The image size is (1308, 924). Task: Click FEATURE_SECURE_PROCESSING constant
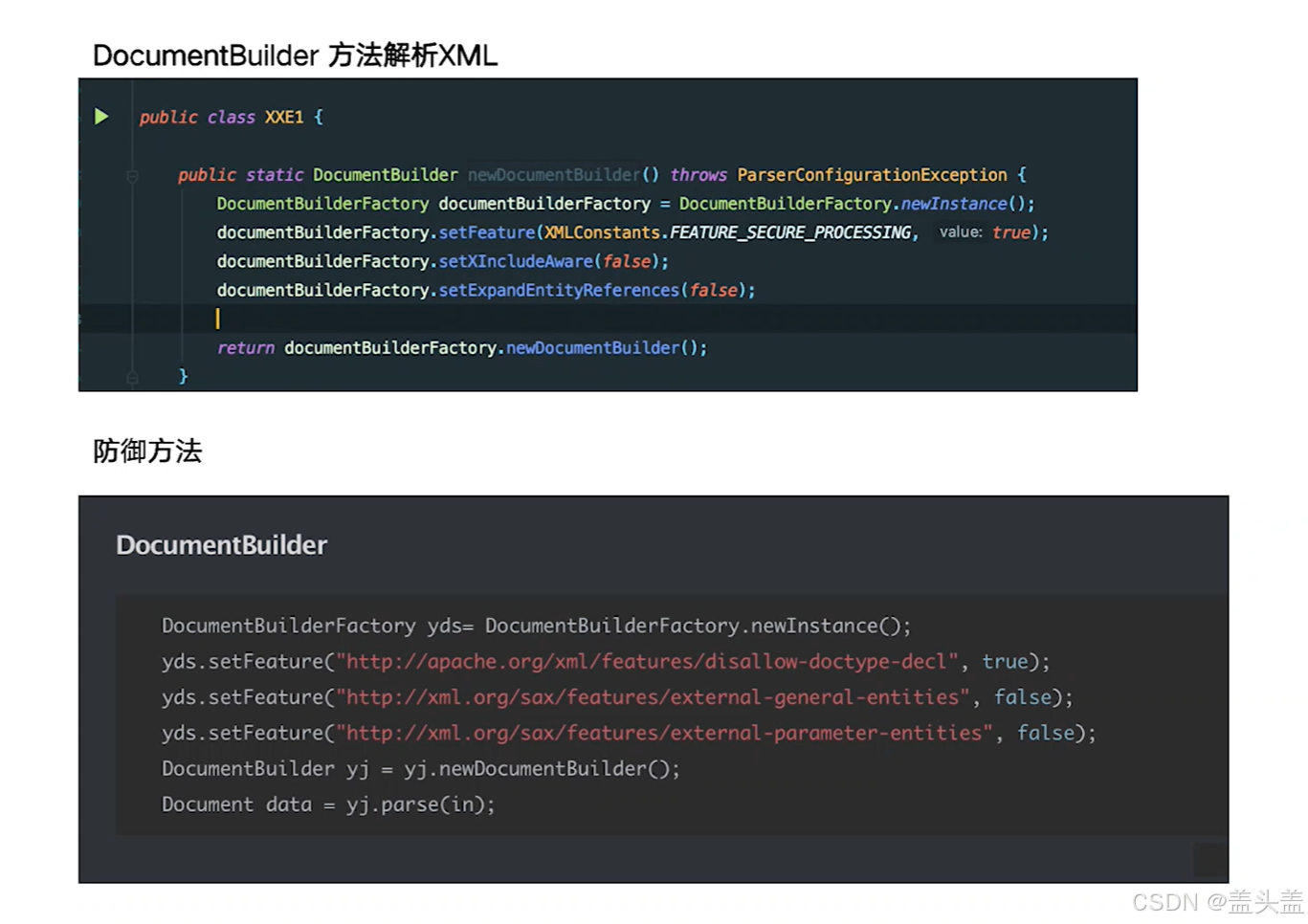789,232
